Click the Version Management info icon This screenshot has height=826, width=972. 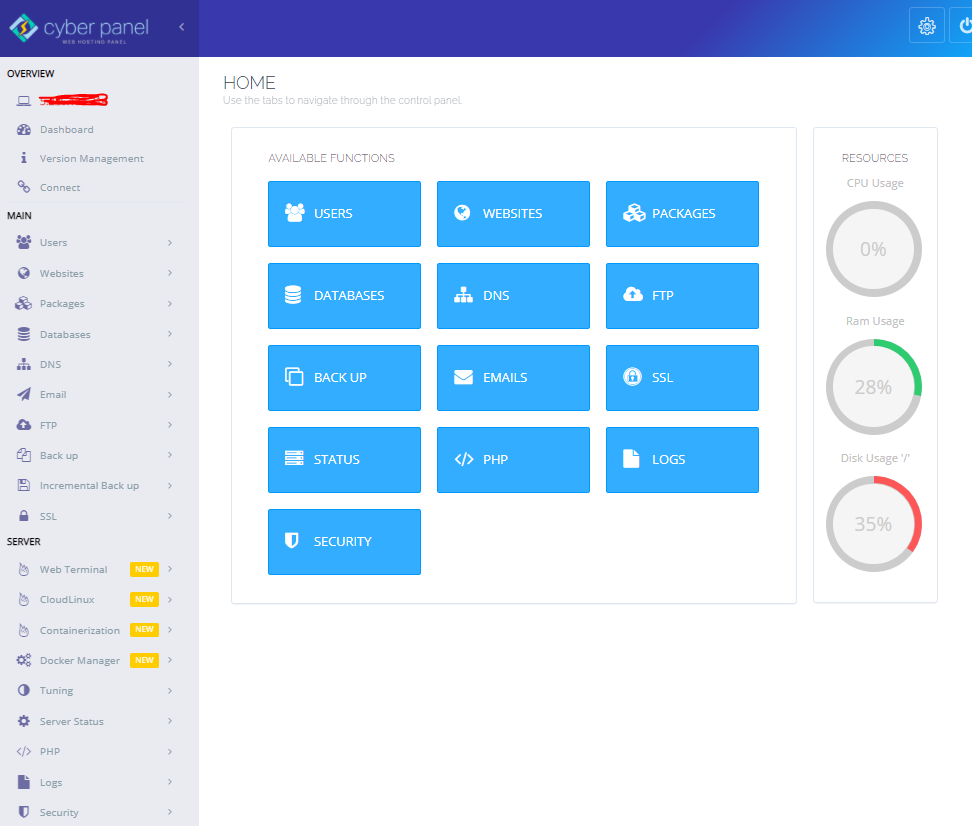[x=24, y=158]
